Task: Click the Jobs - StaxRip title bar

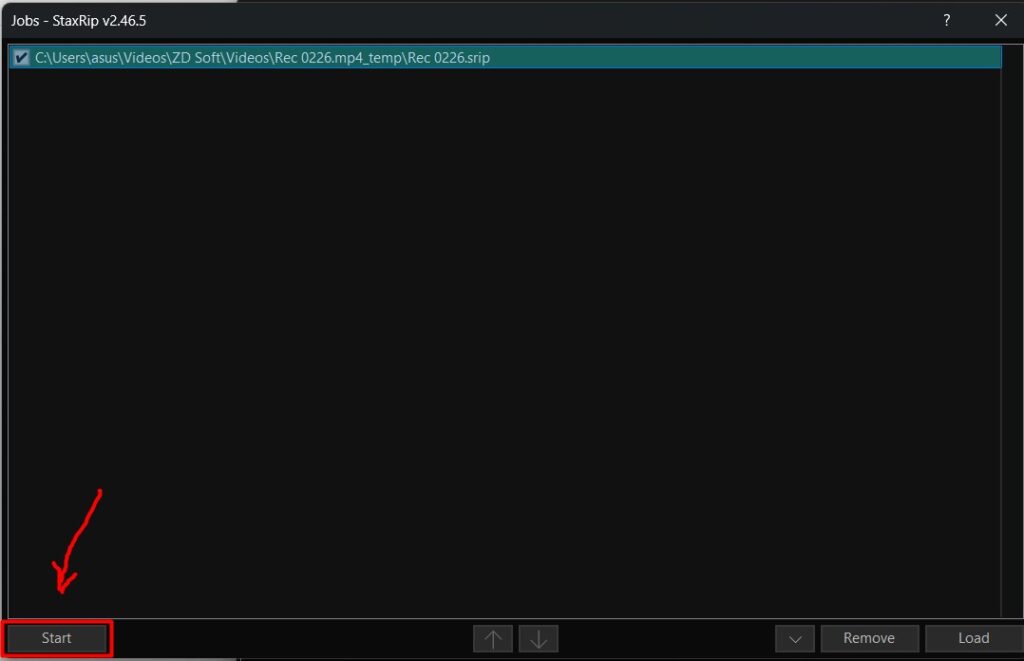Action: (x=400, y=20)
